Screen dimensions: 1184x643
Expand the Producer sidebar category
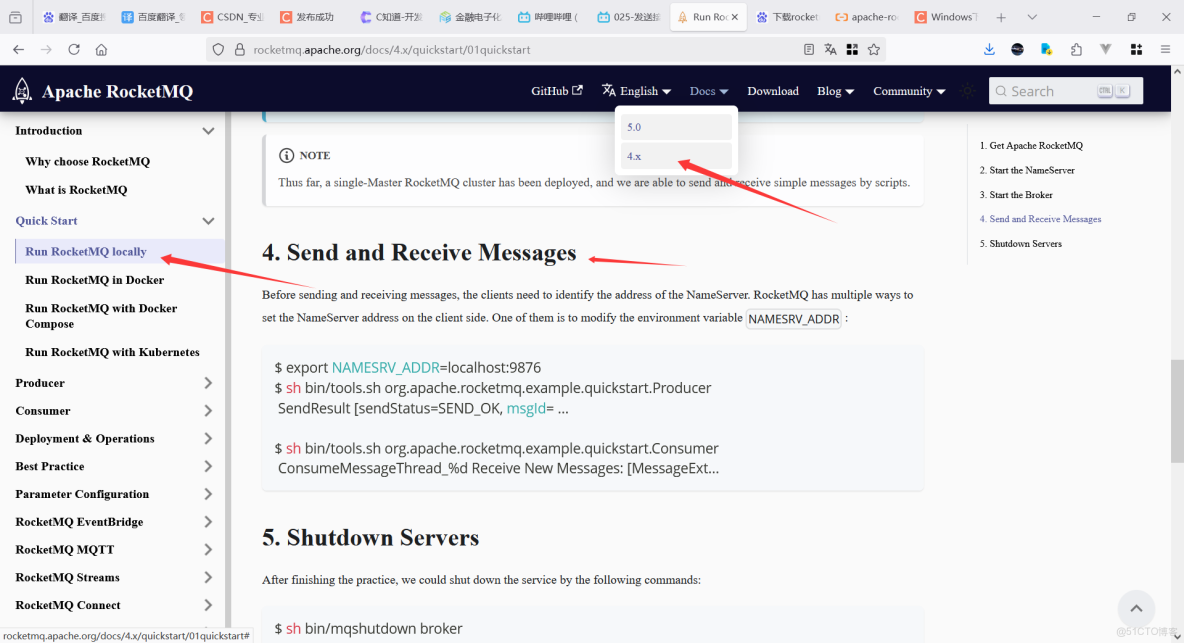208,383
